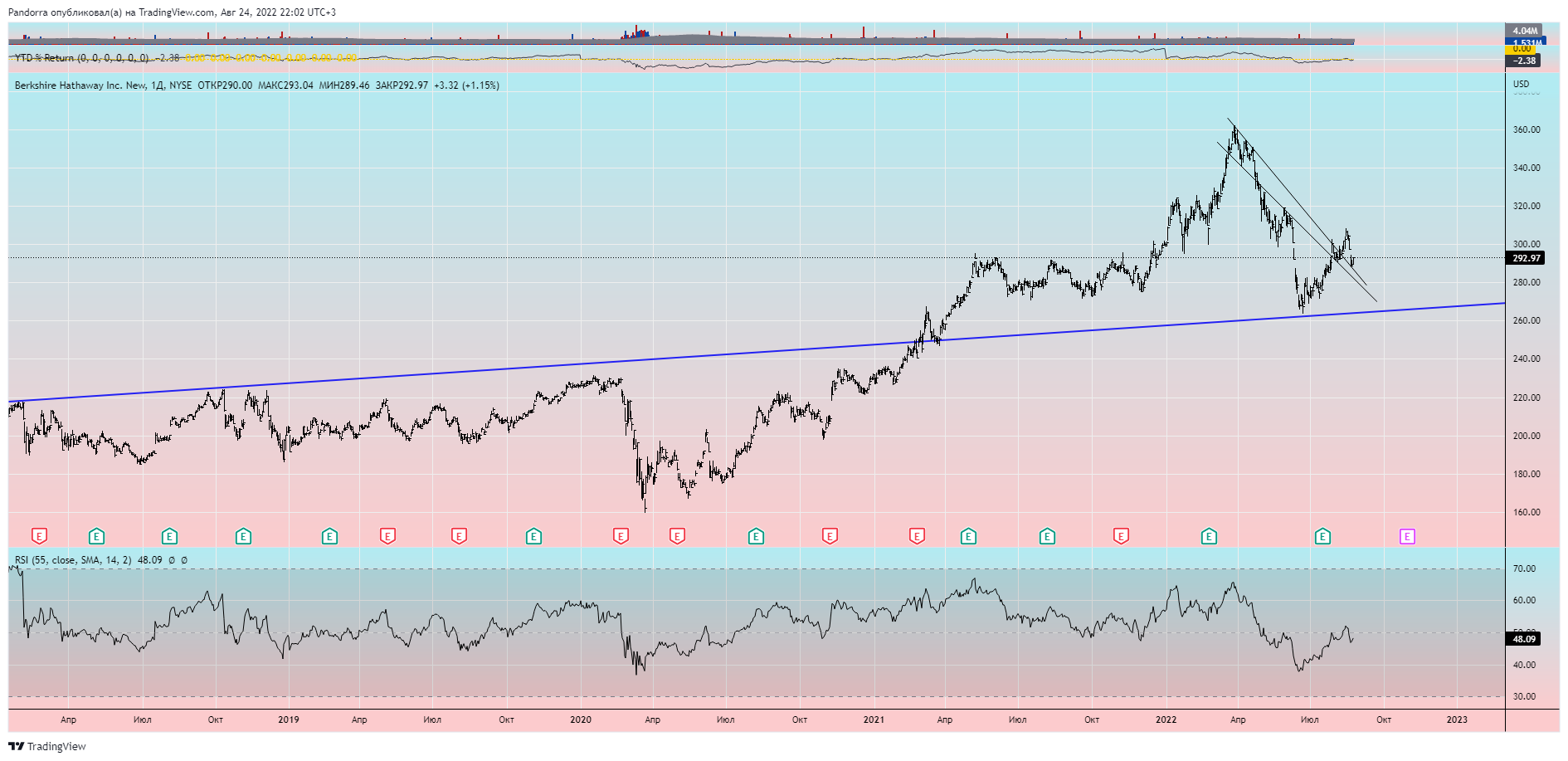Click the 160.00 price scale label

point(1527,512)
